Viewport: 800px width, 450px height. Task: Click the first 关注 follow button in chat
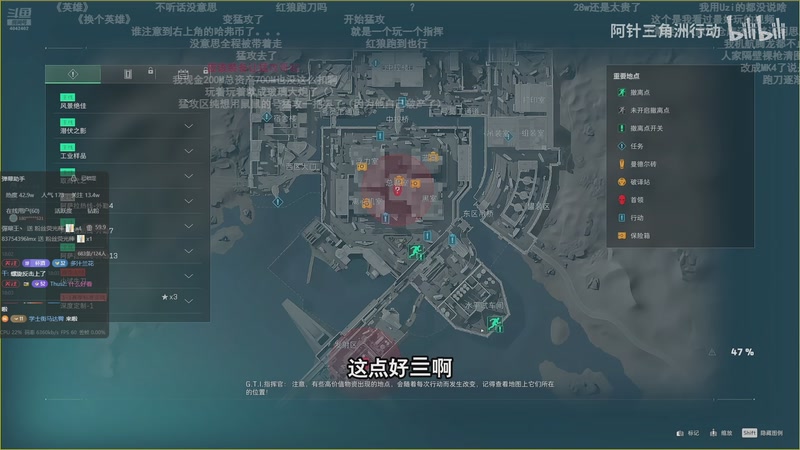[x=10, y=263]
